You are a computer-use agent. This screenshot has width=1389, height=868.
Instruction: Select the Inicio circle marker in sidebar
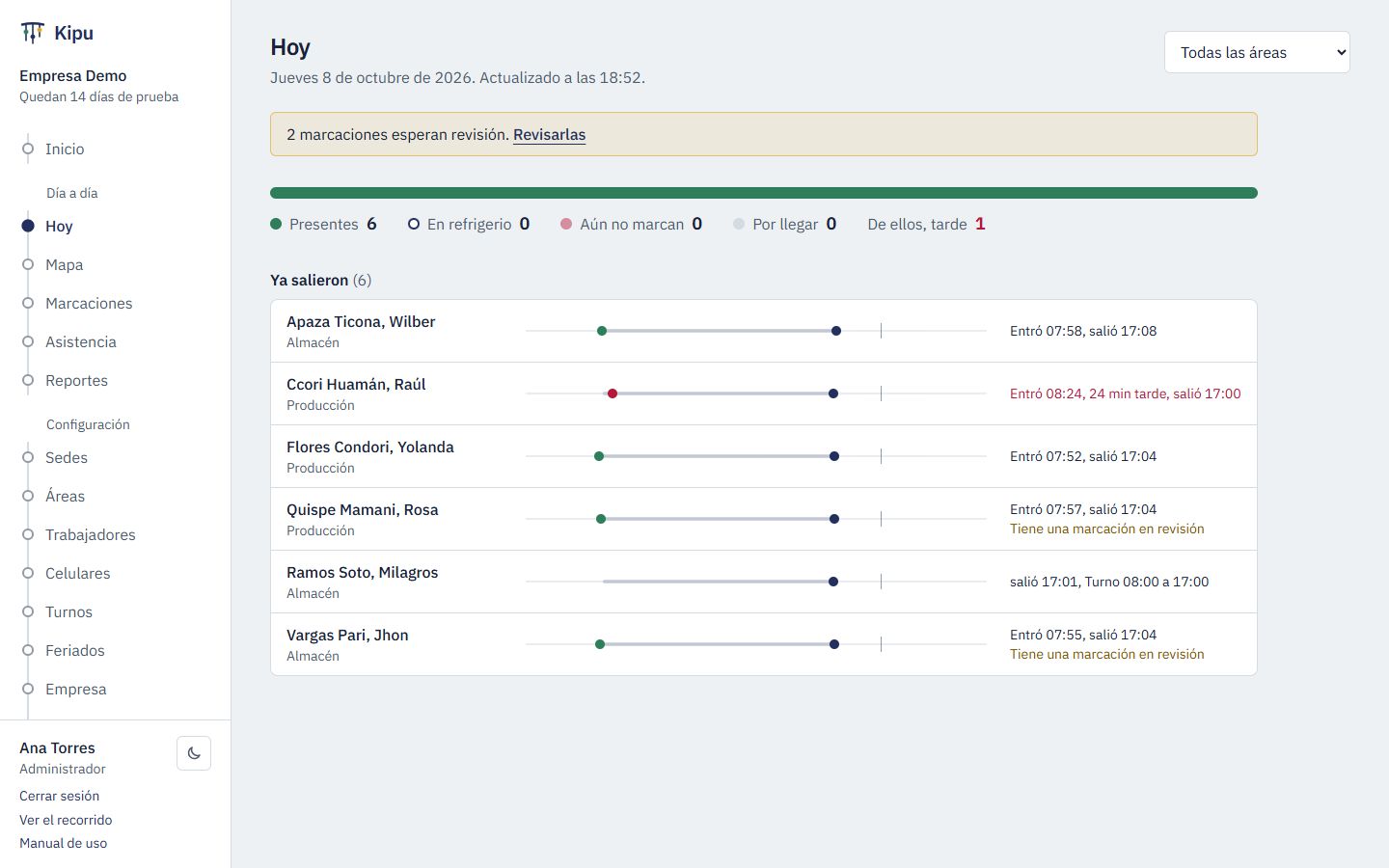(x=28, y=149)
